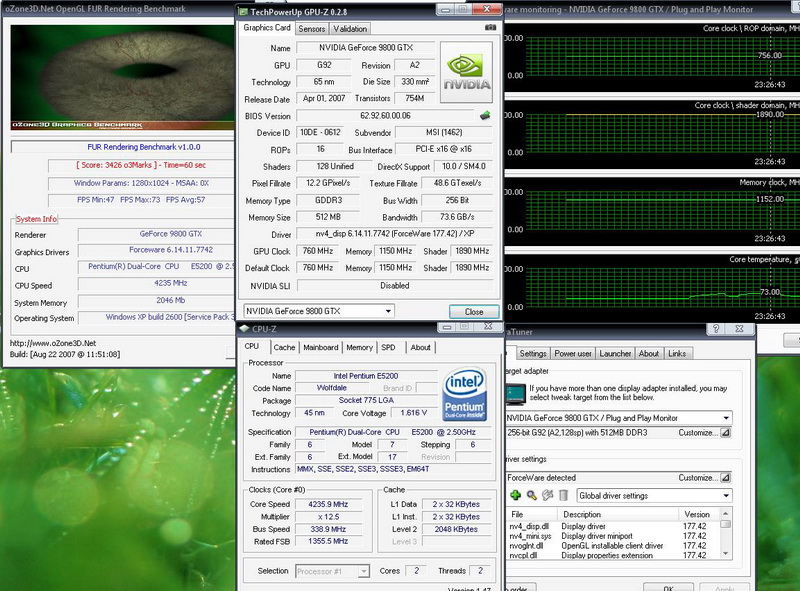Open the Memory tab in CPU-Z
This screenshot has height=591, width=800.
point(359,347)
